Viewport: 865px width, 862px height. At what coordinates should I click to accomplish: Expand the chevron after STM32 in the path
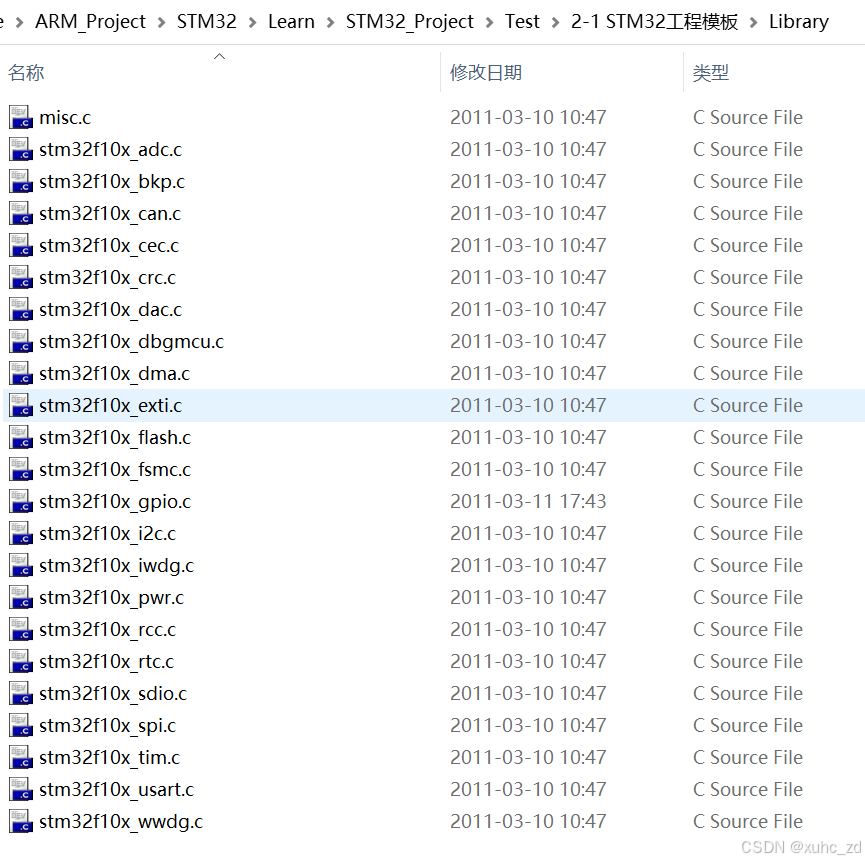(x=253, y=23)
